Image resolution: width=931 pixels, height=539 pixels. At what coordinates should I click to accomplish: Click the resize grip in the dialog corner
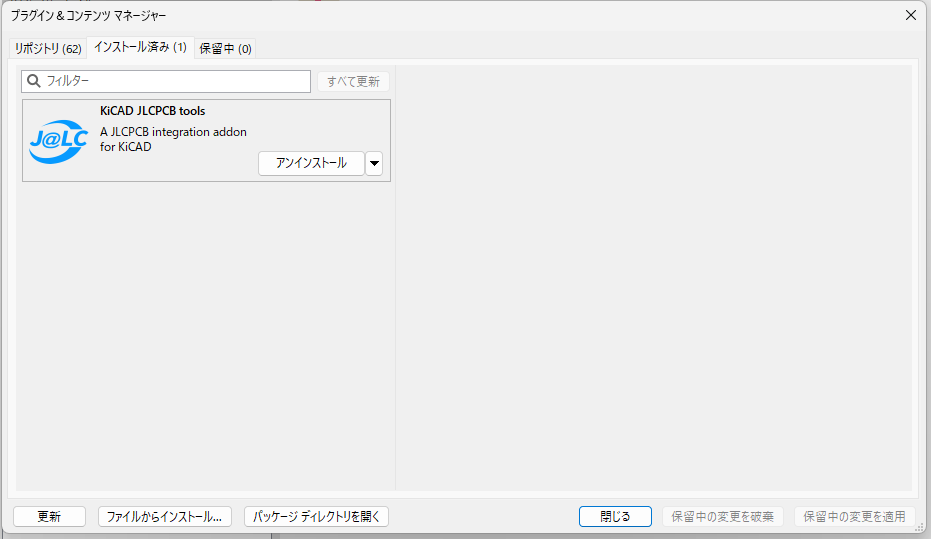920,527
